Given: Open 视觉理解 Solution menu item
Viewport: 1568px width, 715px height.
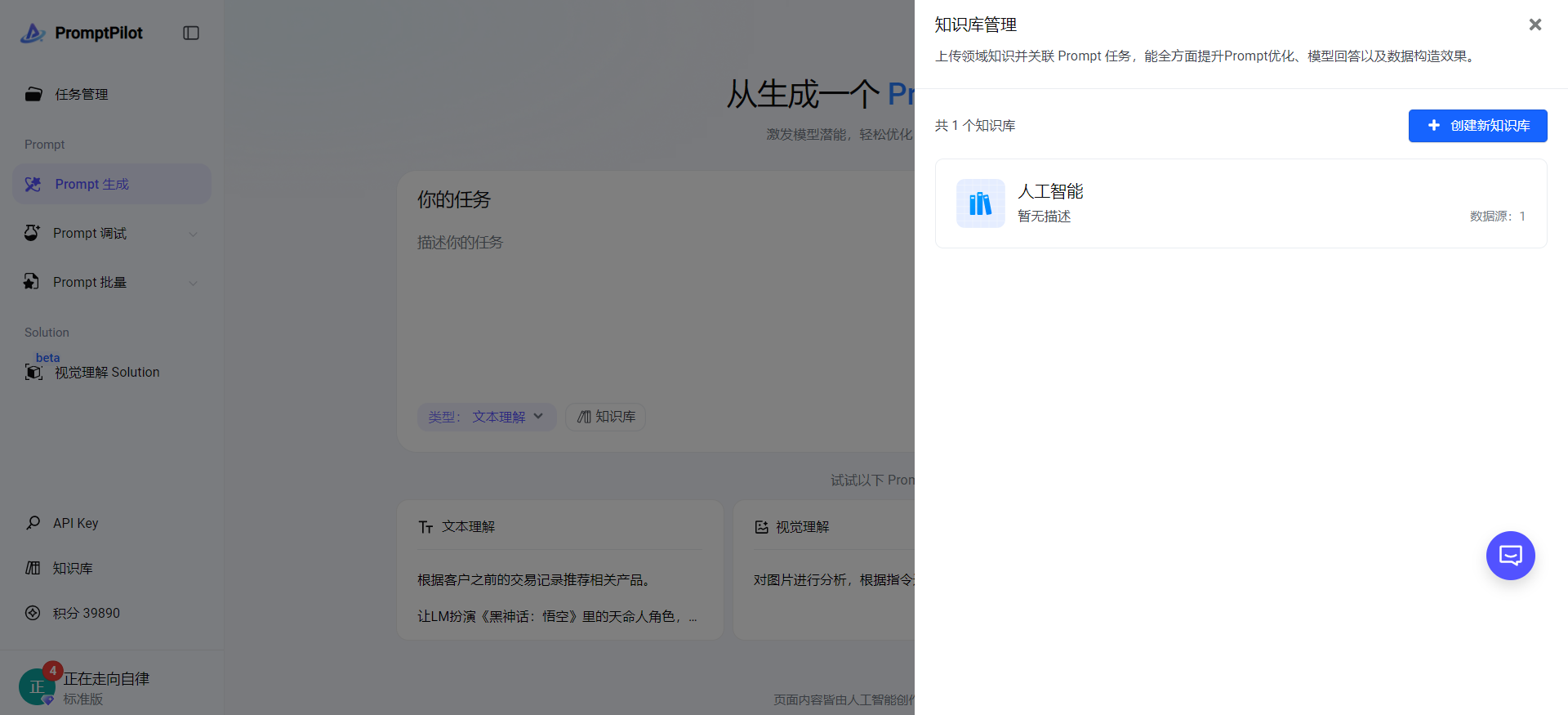Looking at the screenshot, I should click(x=112, y=372).
